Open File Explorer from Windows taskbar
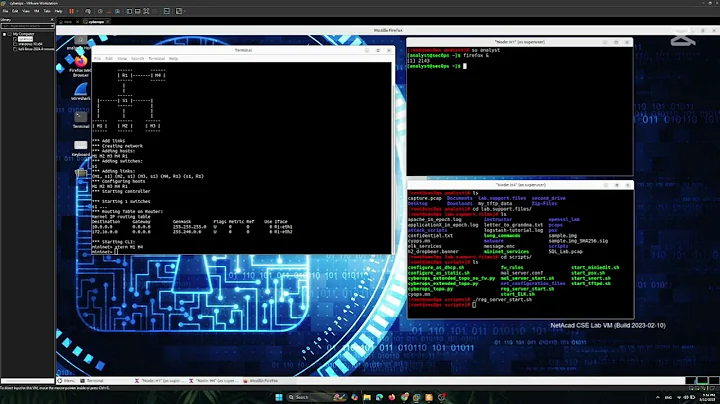This screenshot has height=404, width=720. pyautogui.click(x=367, y=397)
